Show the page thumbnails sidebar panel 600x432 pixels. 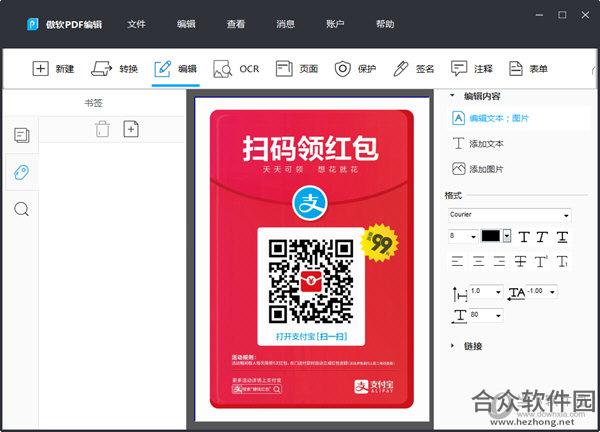tap(21, 135)
